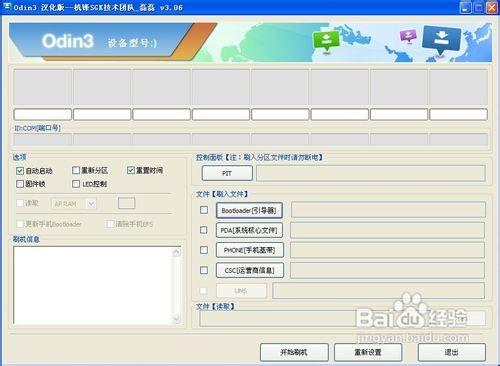This screenshot has height=366, width=500.
Task: Click the log box scroll up arrow
Action: tap(177, 252)
